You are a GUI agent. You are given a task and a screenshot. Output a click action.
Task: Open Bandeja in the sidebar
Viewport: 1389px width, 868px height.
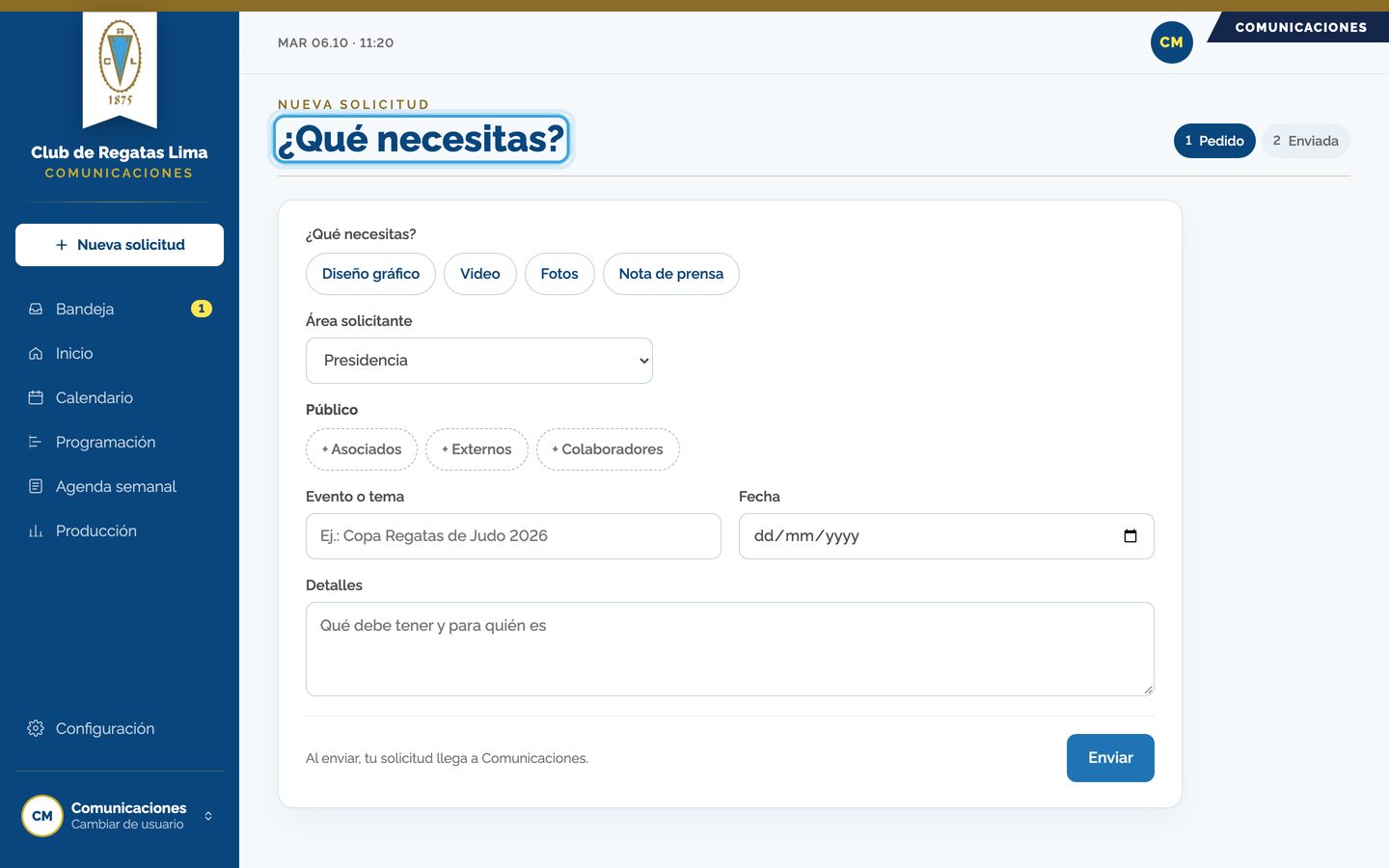pos(120,309)
